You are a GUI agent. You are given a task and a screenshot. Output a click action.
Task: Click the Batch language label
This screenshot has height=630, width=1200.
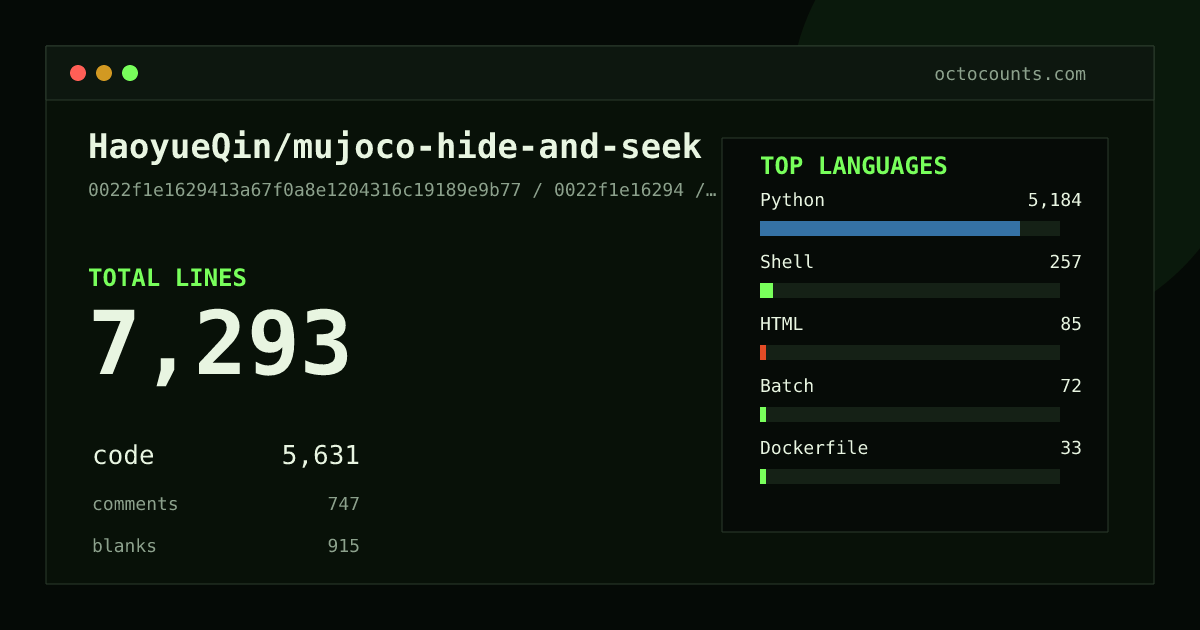click(787, 386)
